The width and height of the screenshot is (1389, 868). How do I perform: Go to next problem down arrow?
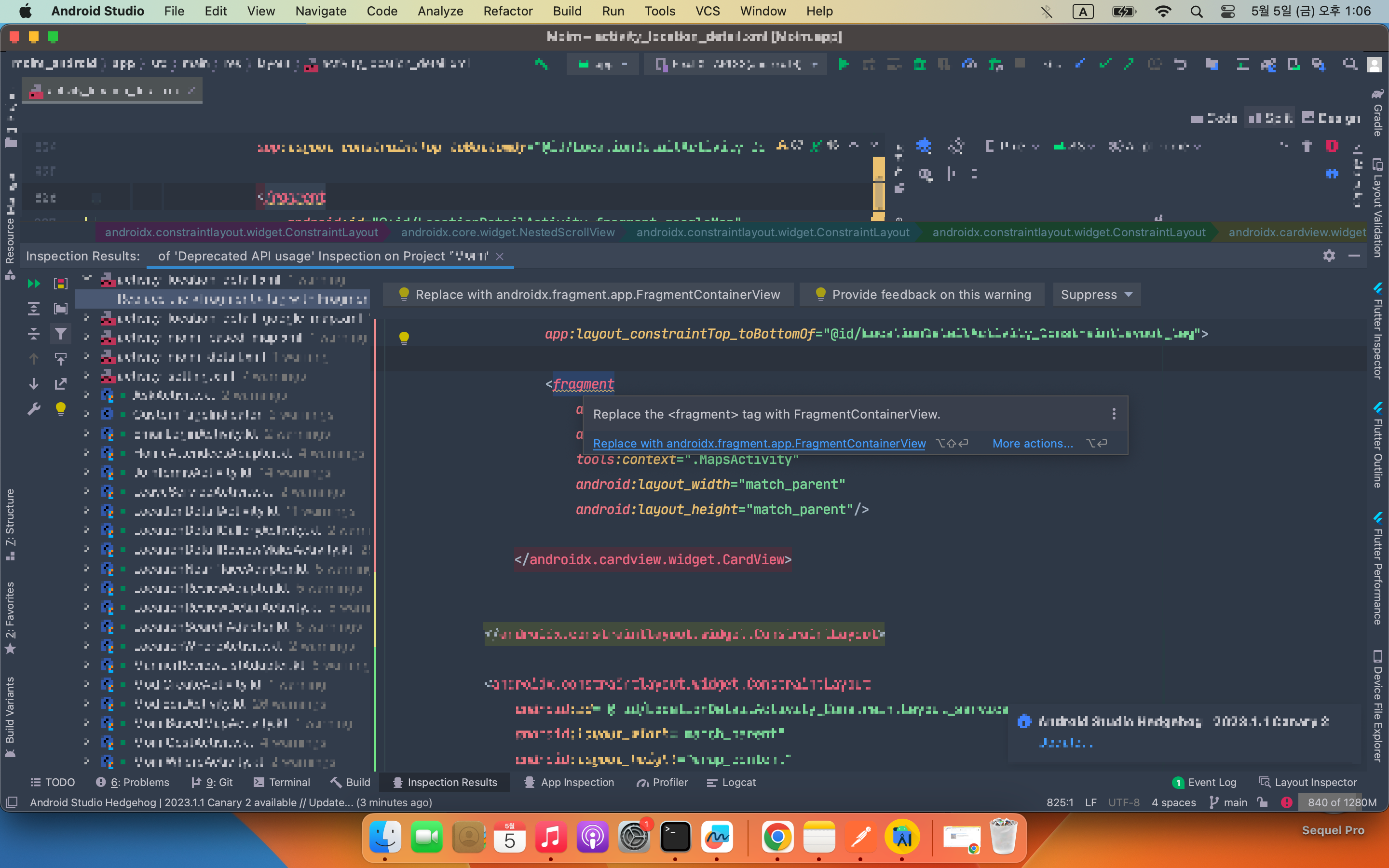point(33,383)
